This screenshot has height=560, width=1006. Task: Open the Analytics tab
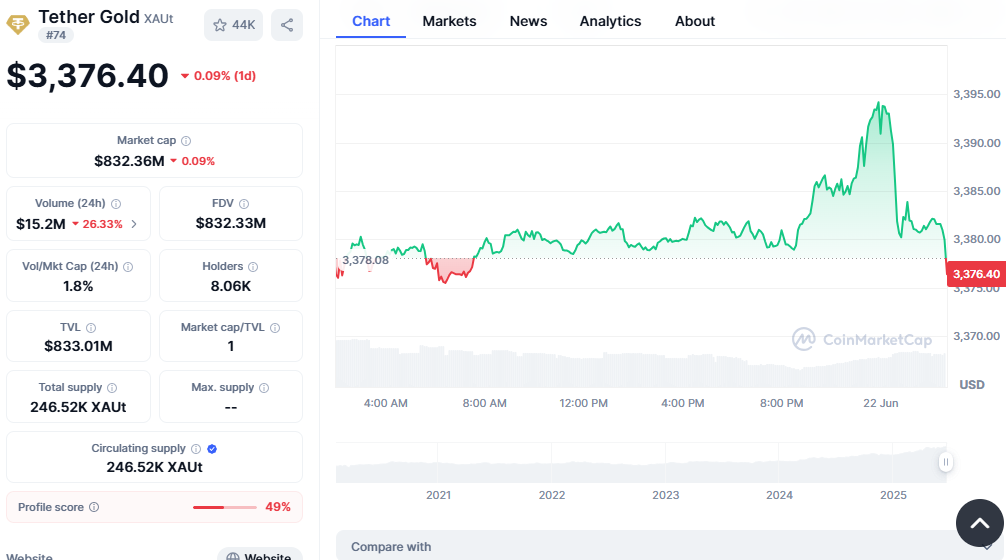[610, 21]
